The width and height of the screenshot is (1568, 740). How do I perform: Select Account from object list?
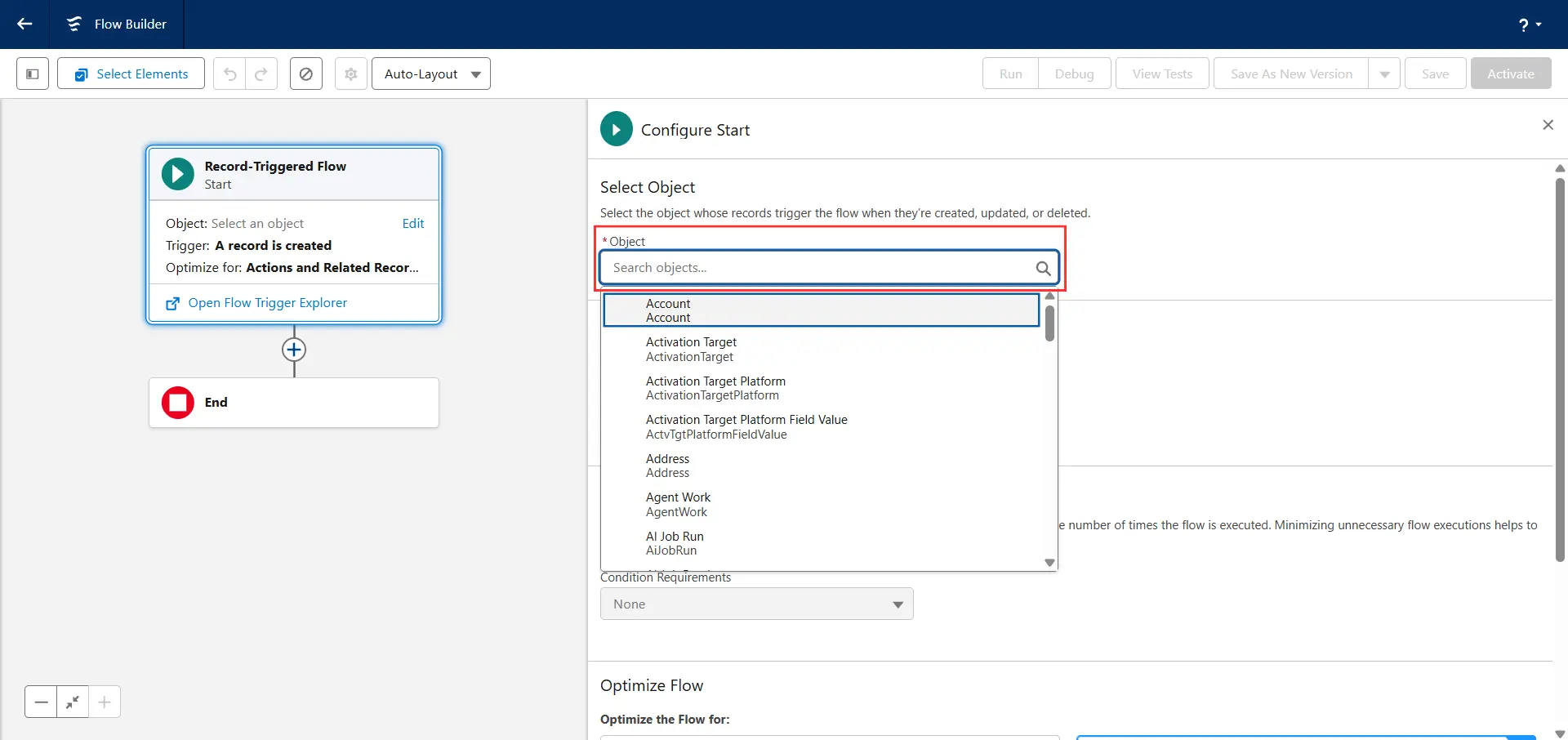(821, 310)
